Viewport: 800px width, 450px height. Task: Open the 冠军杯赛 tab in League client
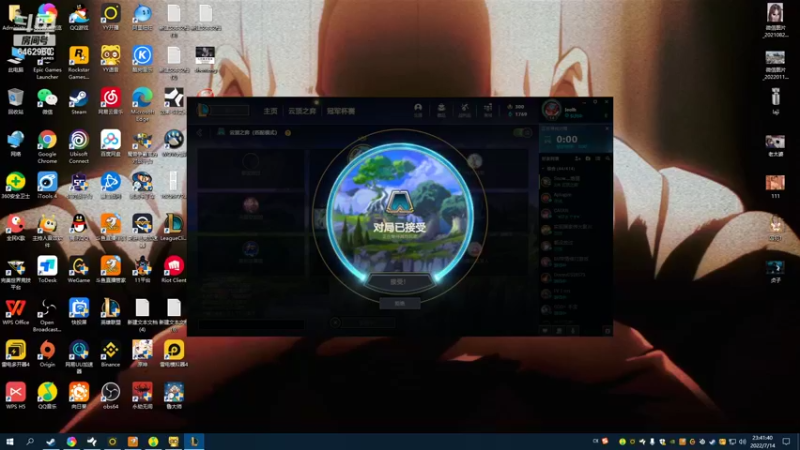[340, 111]
